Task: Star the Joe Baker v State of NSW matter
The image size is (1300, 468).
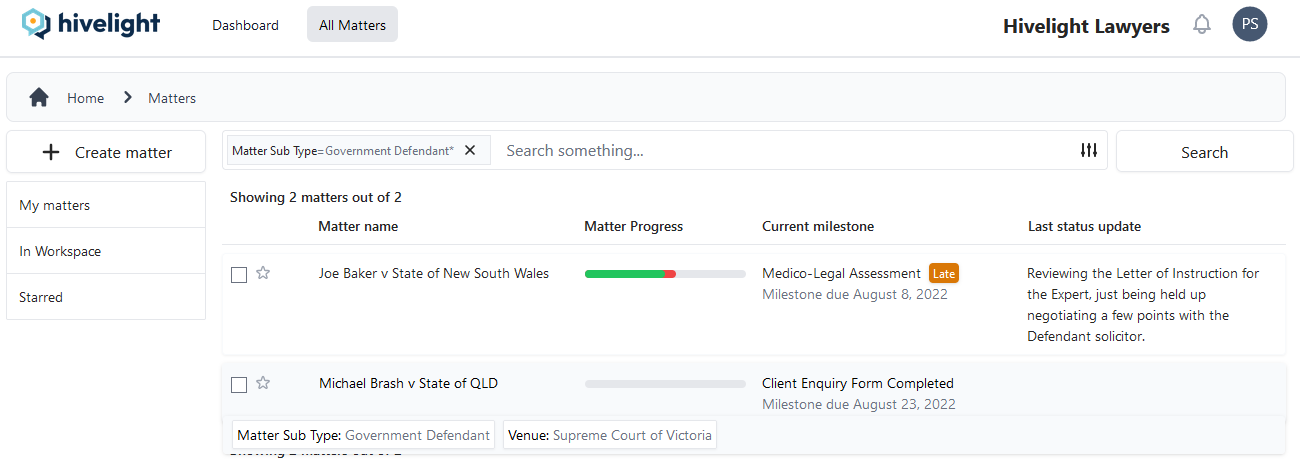Action: (x=263, y=273)
